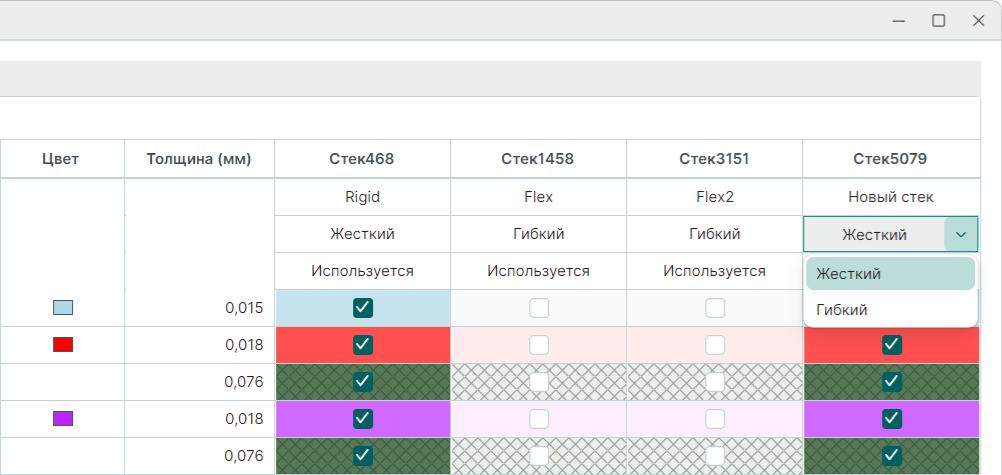Click the Стек468 column header

click(362, 159)
